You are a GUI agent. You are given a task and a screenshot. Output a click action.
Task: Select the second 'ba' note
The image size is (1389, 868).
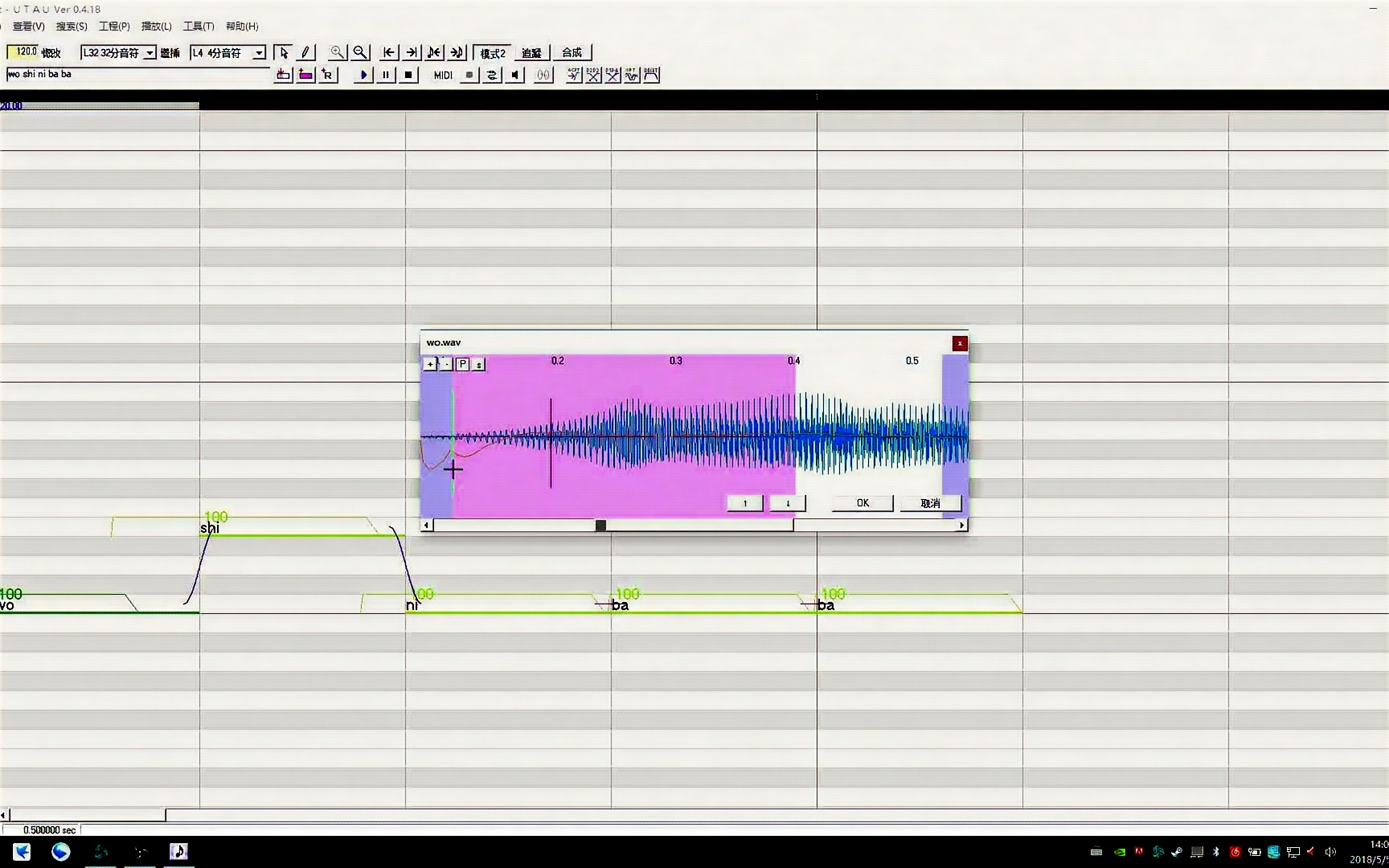tap(920, 605)
